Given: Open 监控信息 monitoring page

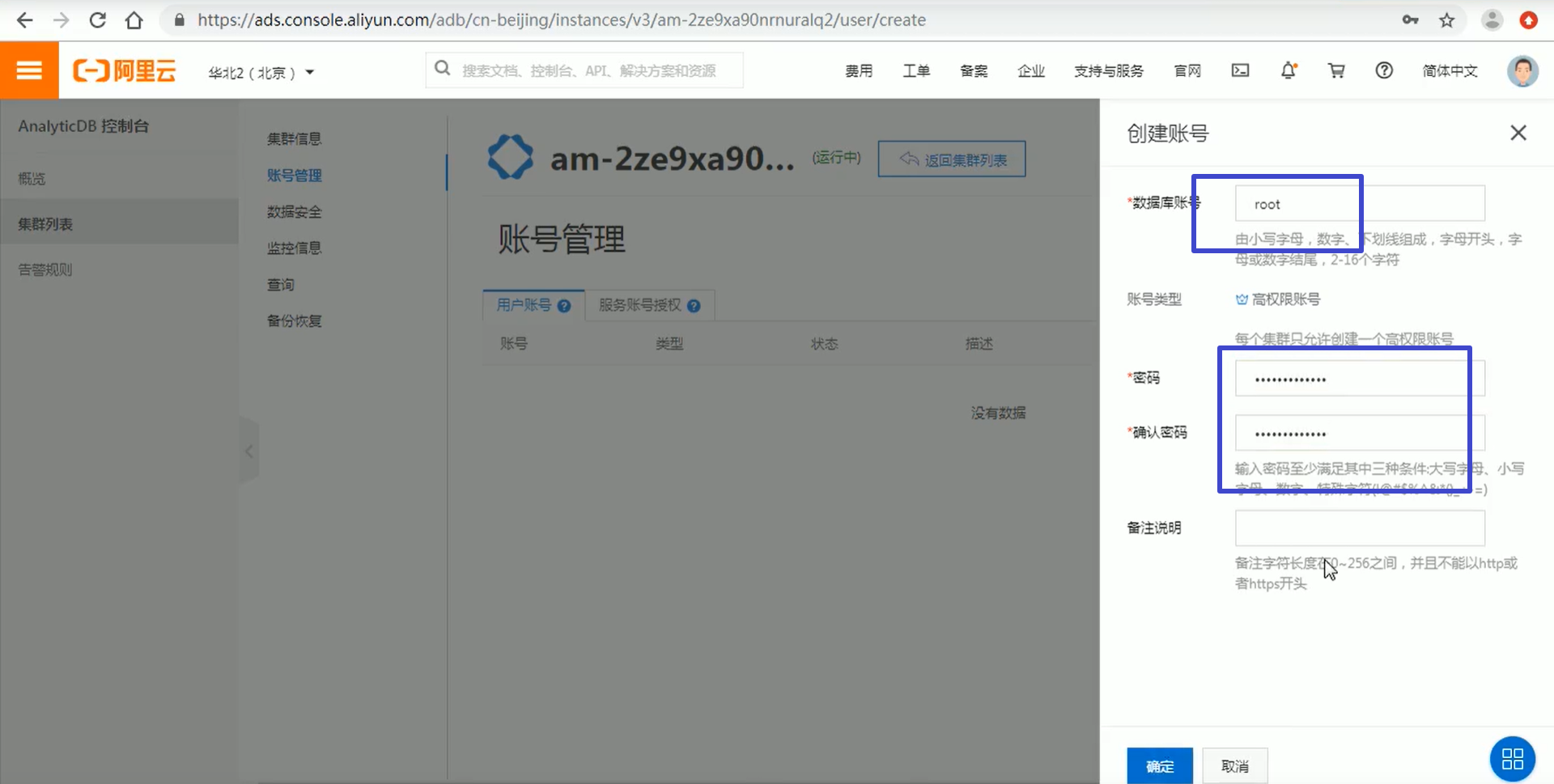Looking at the screenshot, I should [295, 248].
